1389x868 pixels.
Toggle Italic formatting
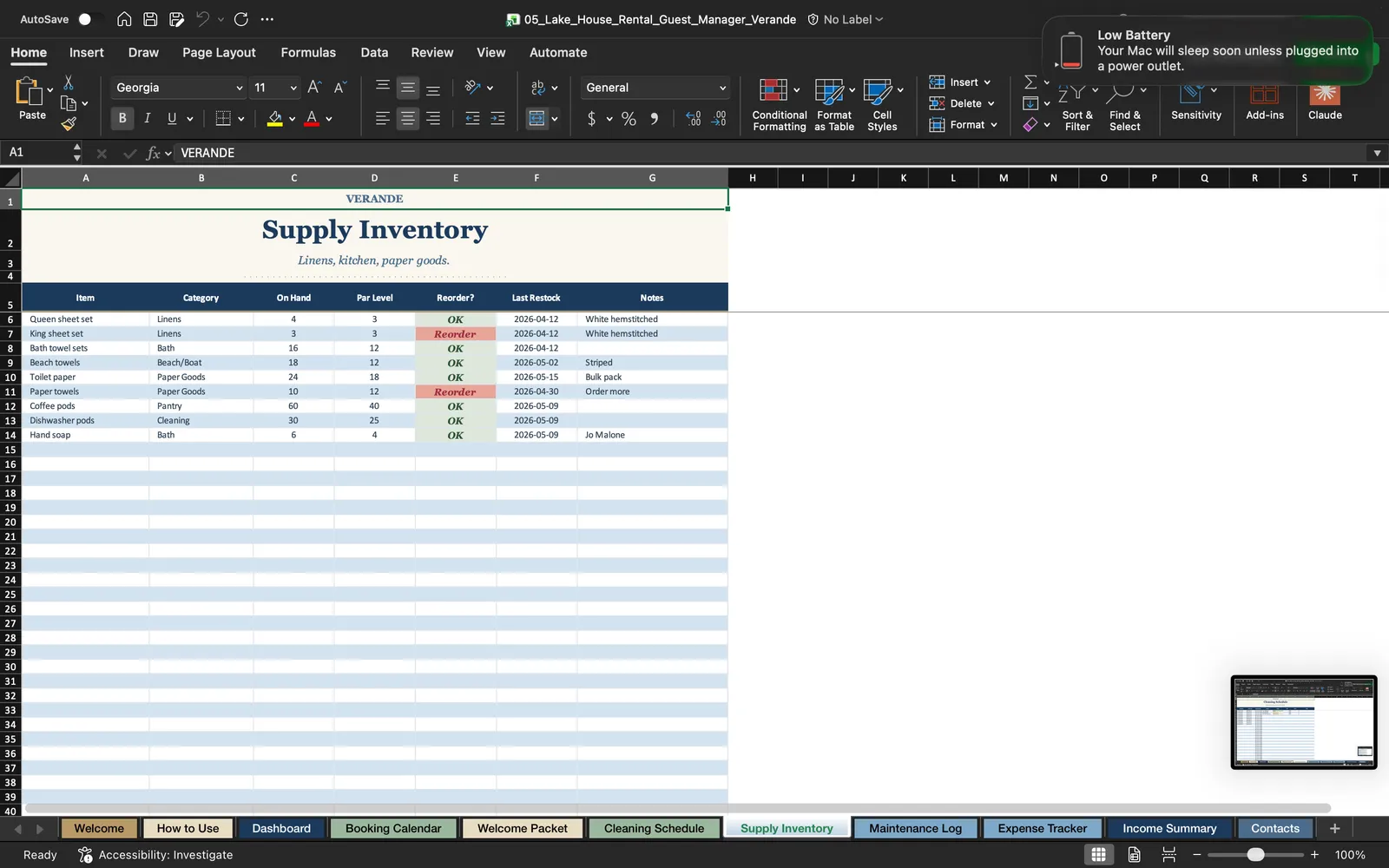pos(148,118)
